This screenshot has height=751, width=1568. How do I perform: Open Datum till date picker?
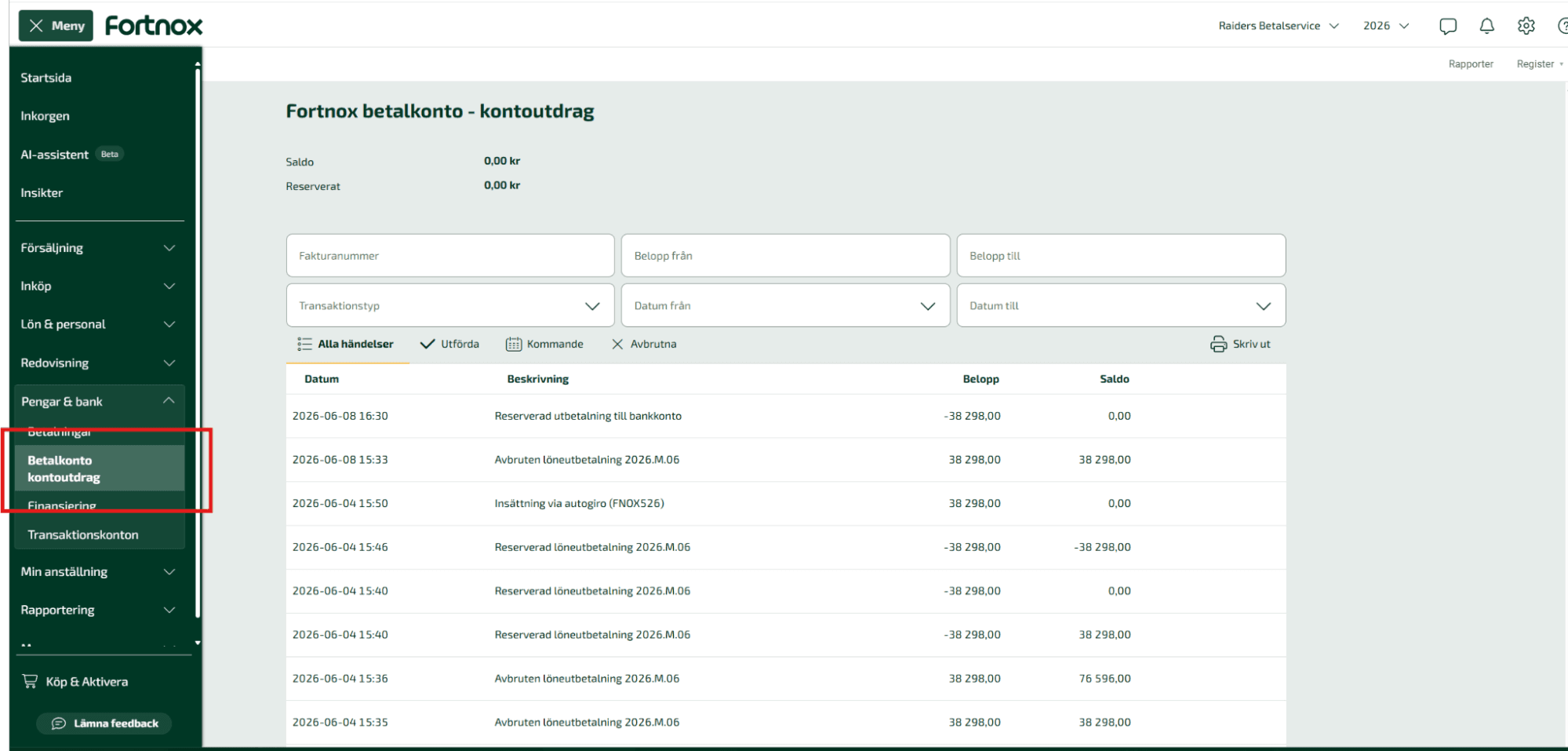tap(1121, 305)
